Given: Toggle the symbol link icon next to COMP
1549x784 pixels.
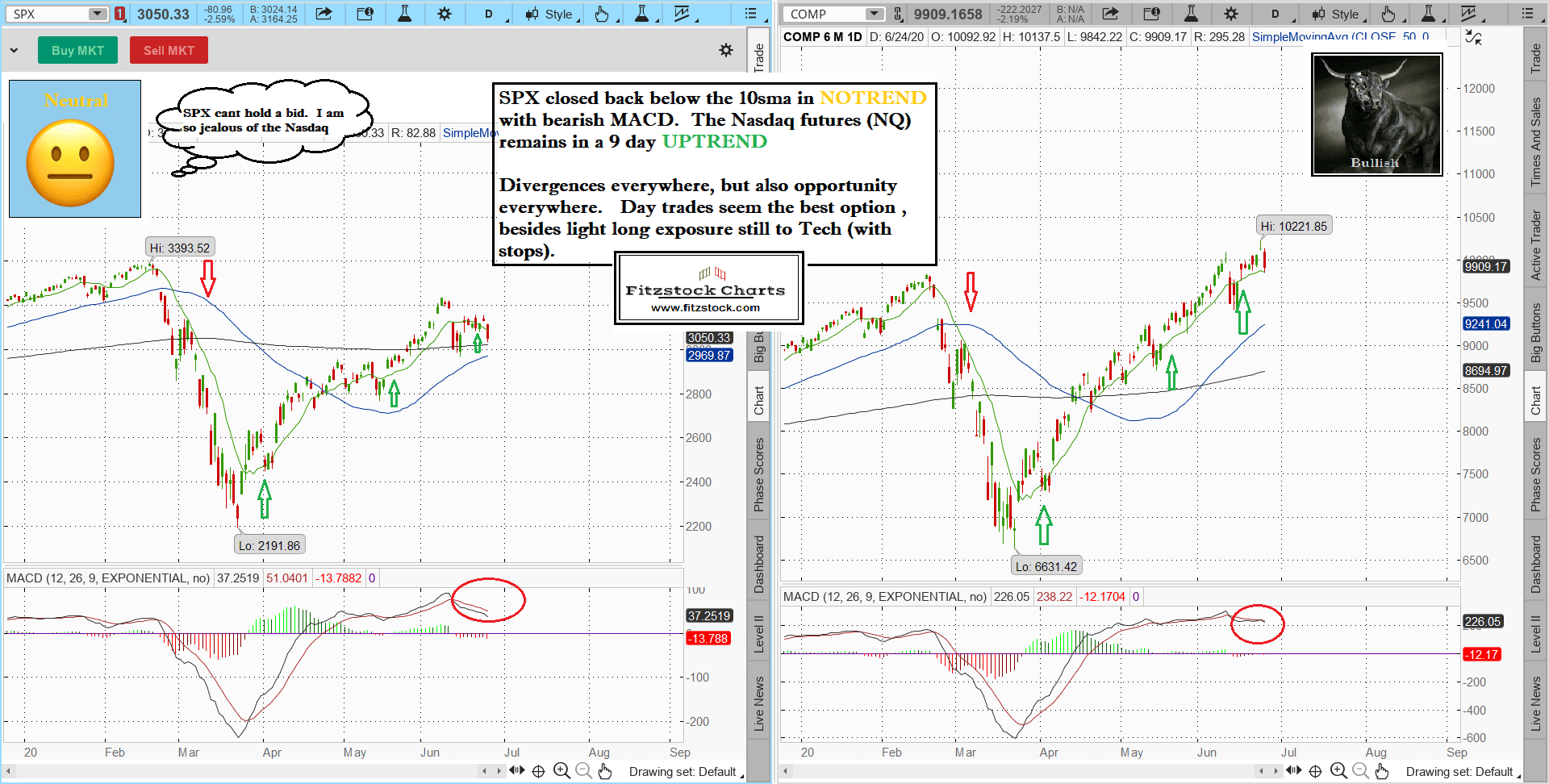Looking at the screenshot, I should [x=898, y=14].
